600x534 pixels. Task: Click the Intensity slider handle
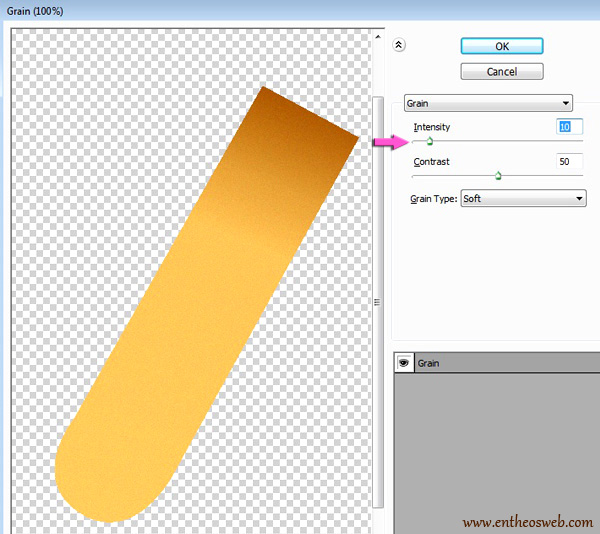(x=429, y=141)
